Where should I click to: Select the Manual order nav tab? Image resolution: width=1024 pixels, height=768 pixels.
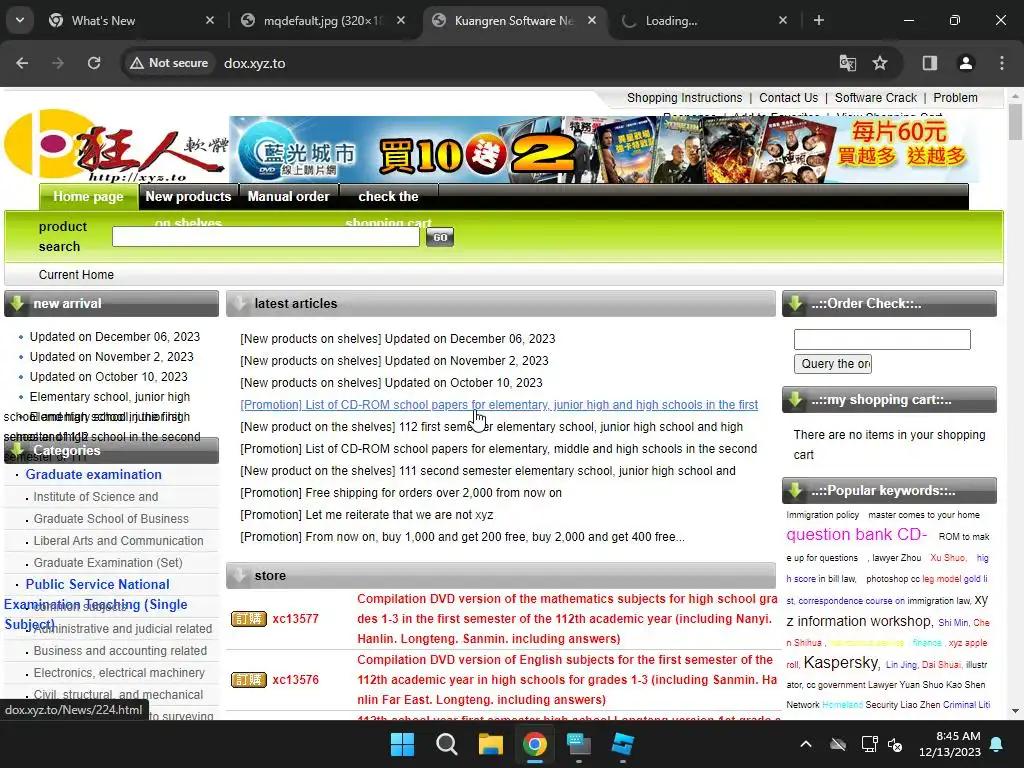pyautogui.click(x=289, y=197)
